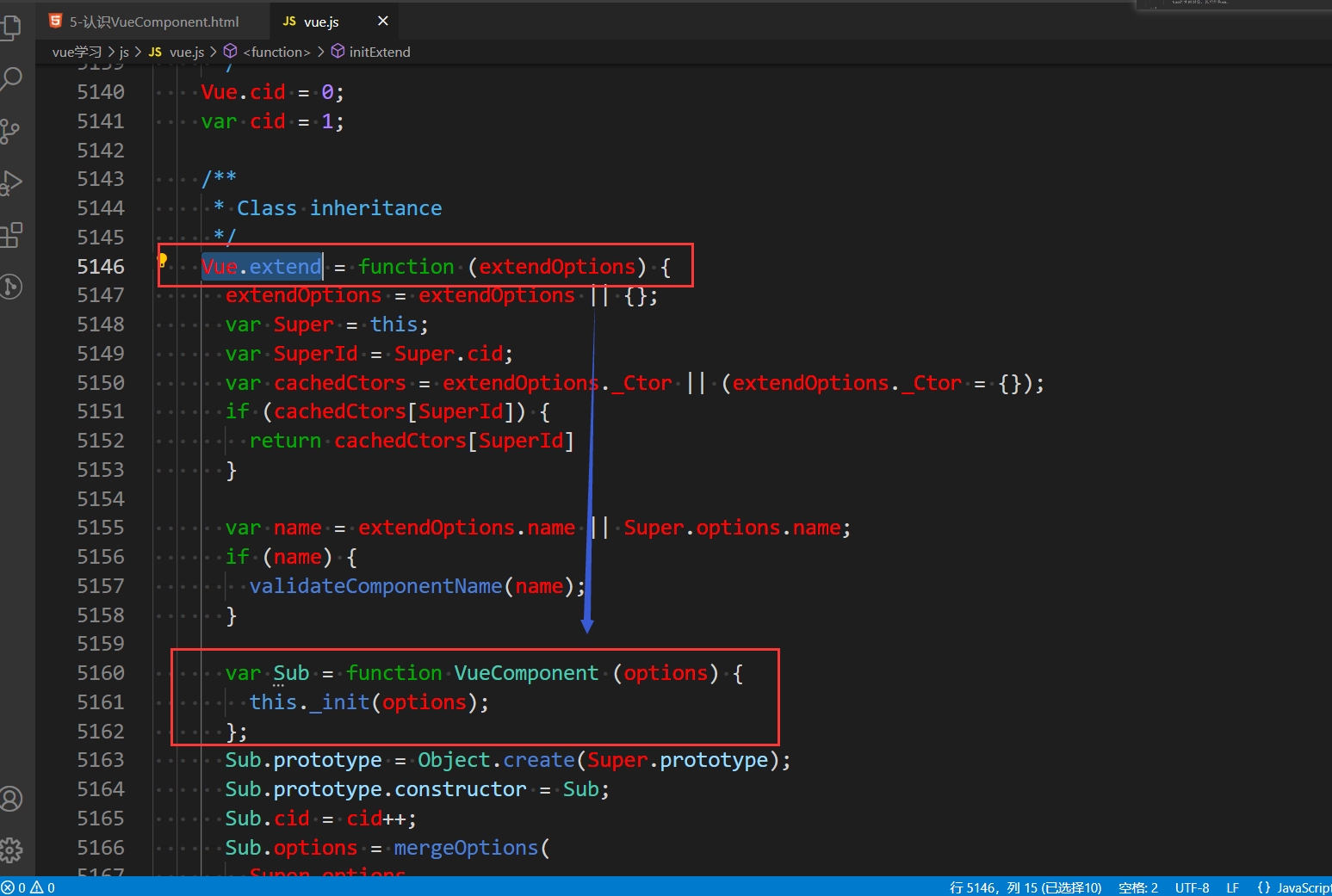Open the js breadcrumb folder
This screenshot has width=1332, height=896.
124,52
